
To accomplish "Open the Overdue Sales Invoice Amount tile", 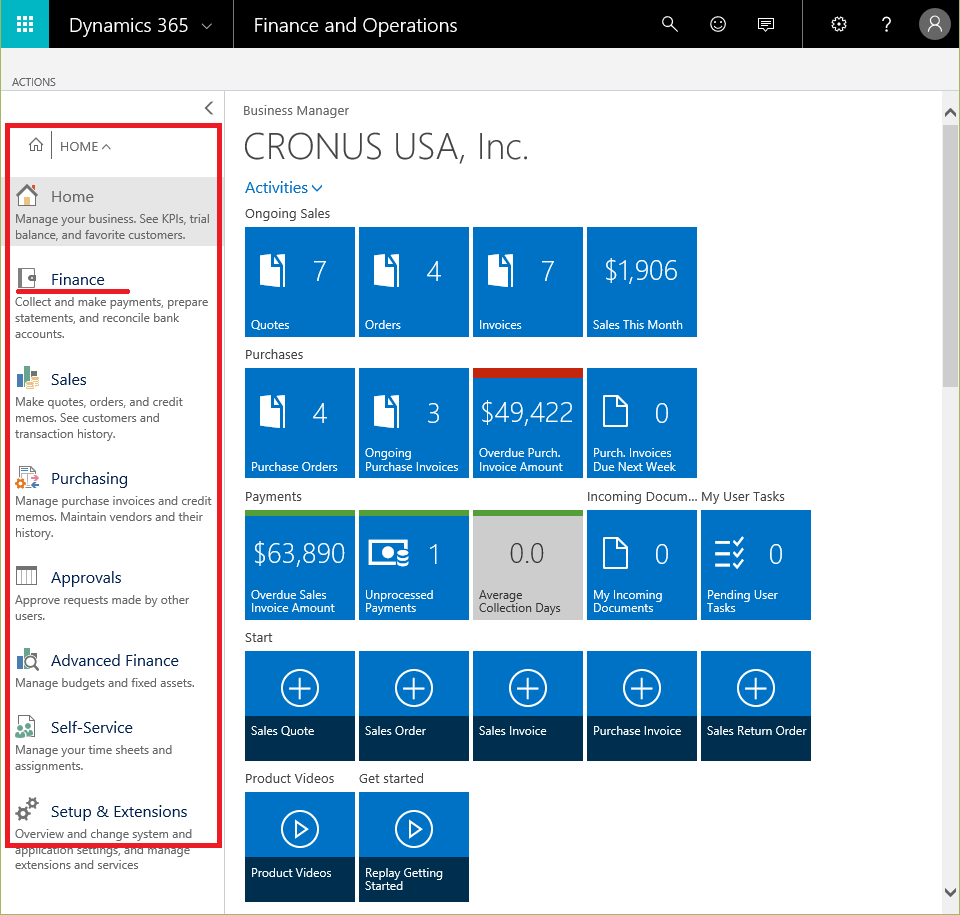I will click(x=300, y=565).
